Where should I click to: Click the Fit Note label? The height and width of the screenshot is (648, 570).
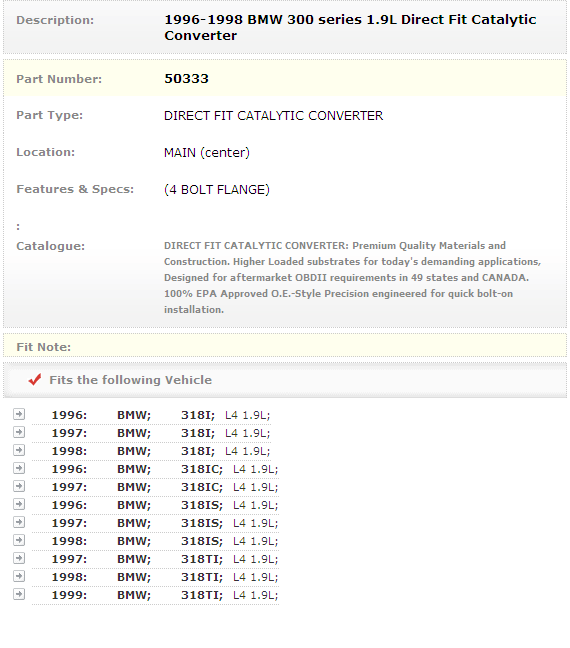pos(43,347)
